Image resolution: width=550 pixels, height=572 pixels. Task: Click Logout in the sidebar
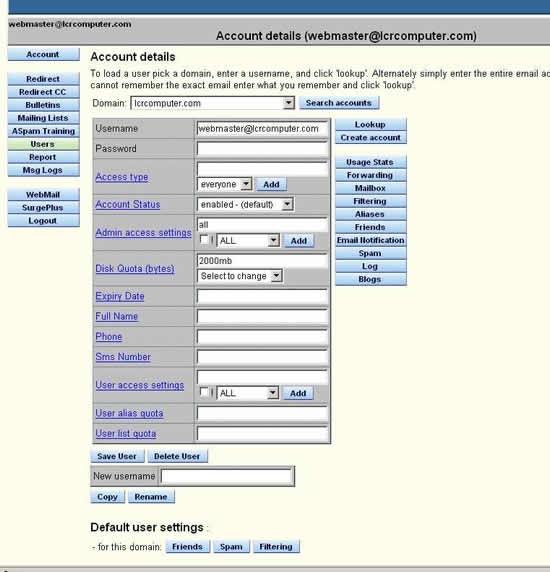click(43, 221)
